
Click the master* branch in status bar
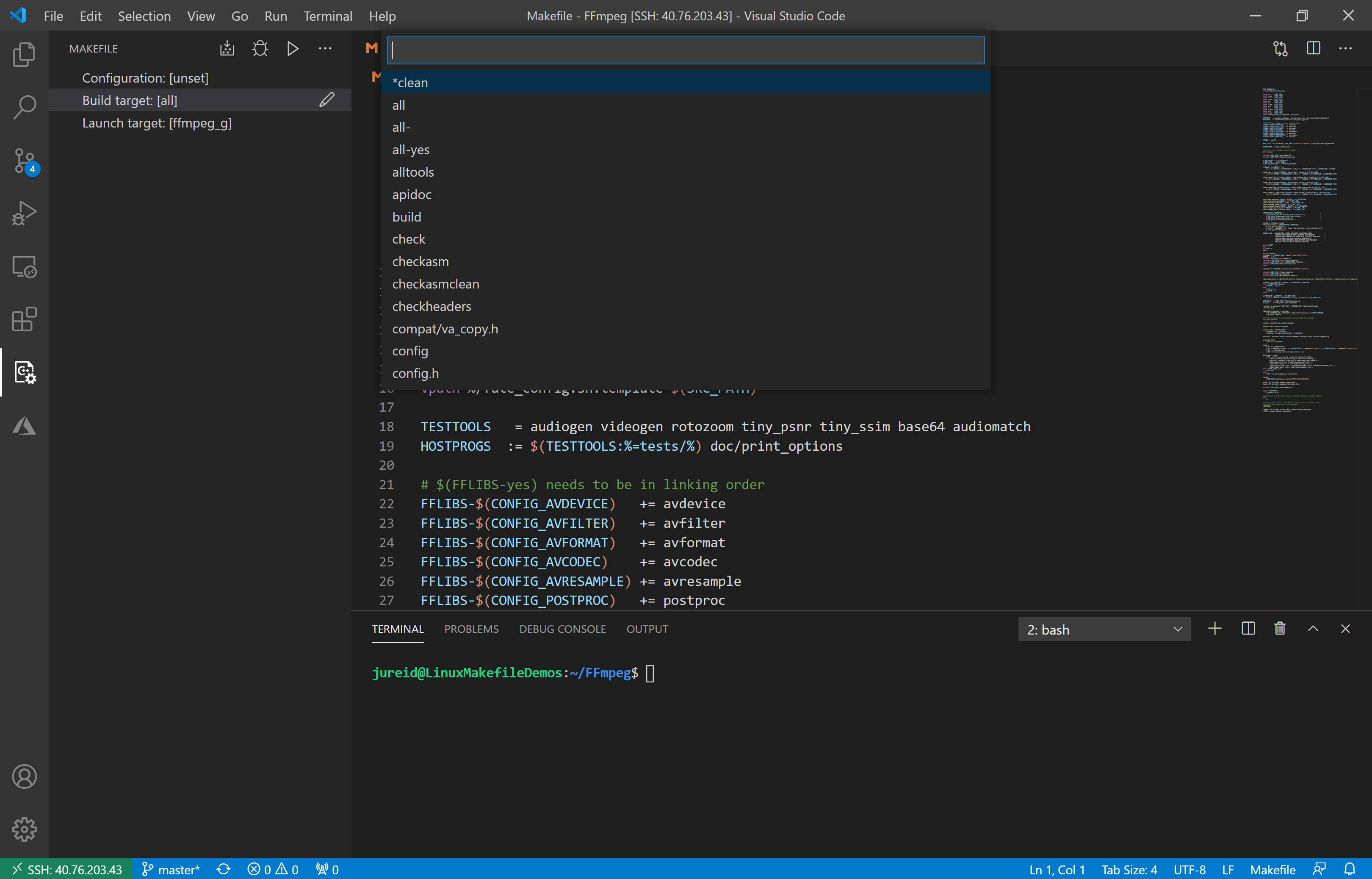coord(171,869)
